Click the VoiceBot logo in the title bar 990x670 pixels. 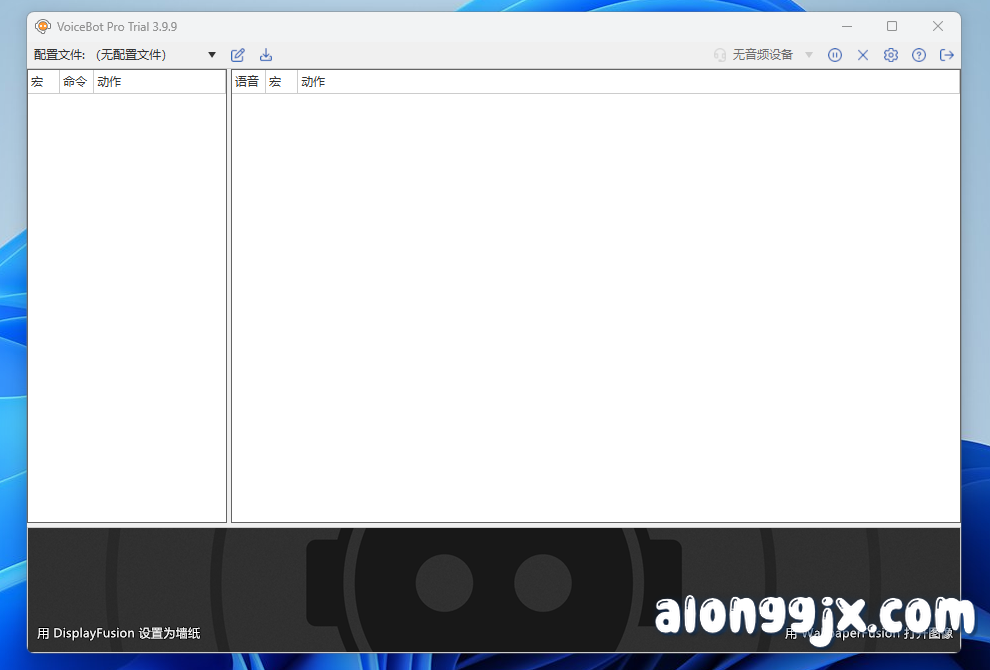pyautogui.click(x=42, y=26)
